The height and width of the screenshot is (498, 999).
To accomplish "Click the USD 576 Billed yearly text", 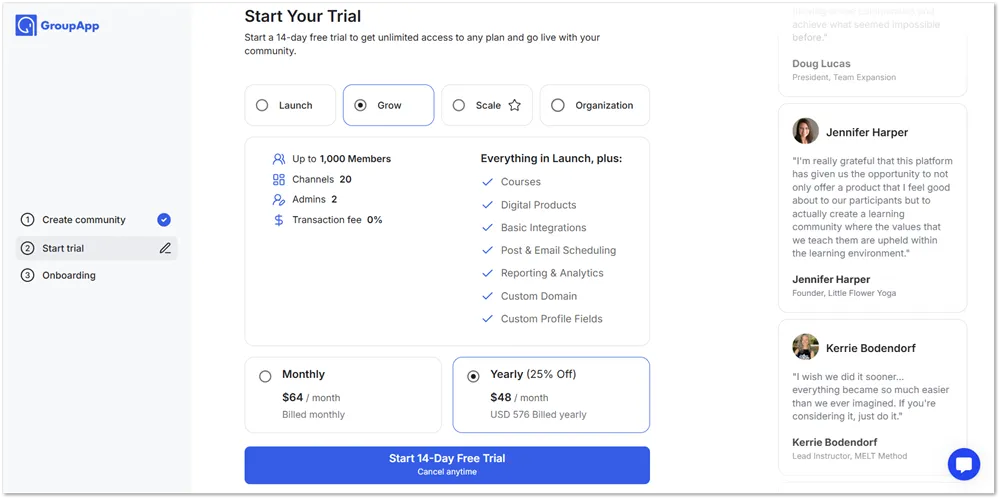I will (x=538, y=415).
